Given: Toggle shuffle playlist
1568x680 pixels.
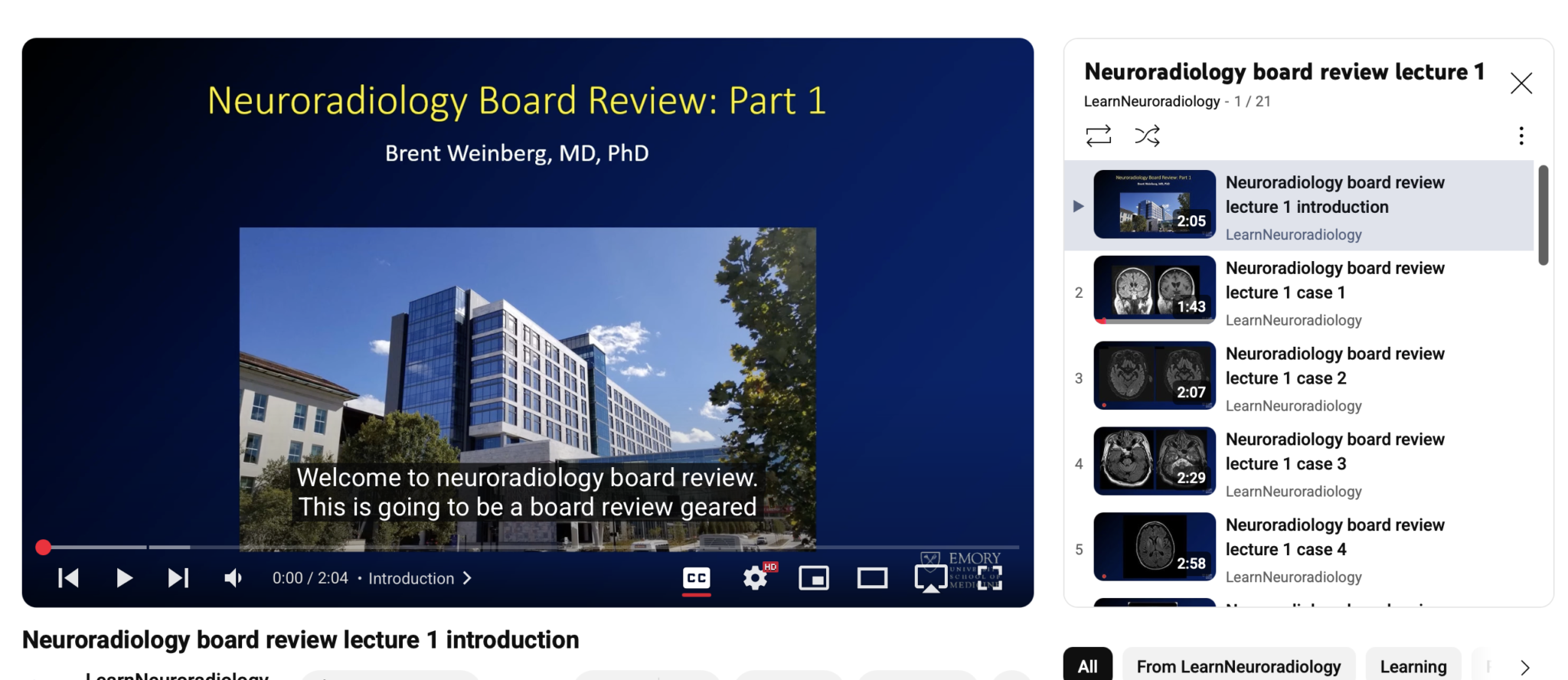Looking at the screenshot, I should [x=1147, y=136].
